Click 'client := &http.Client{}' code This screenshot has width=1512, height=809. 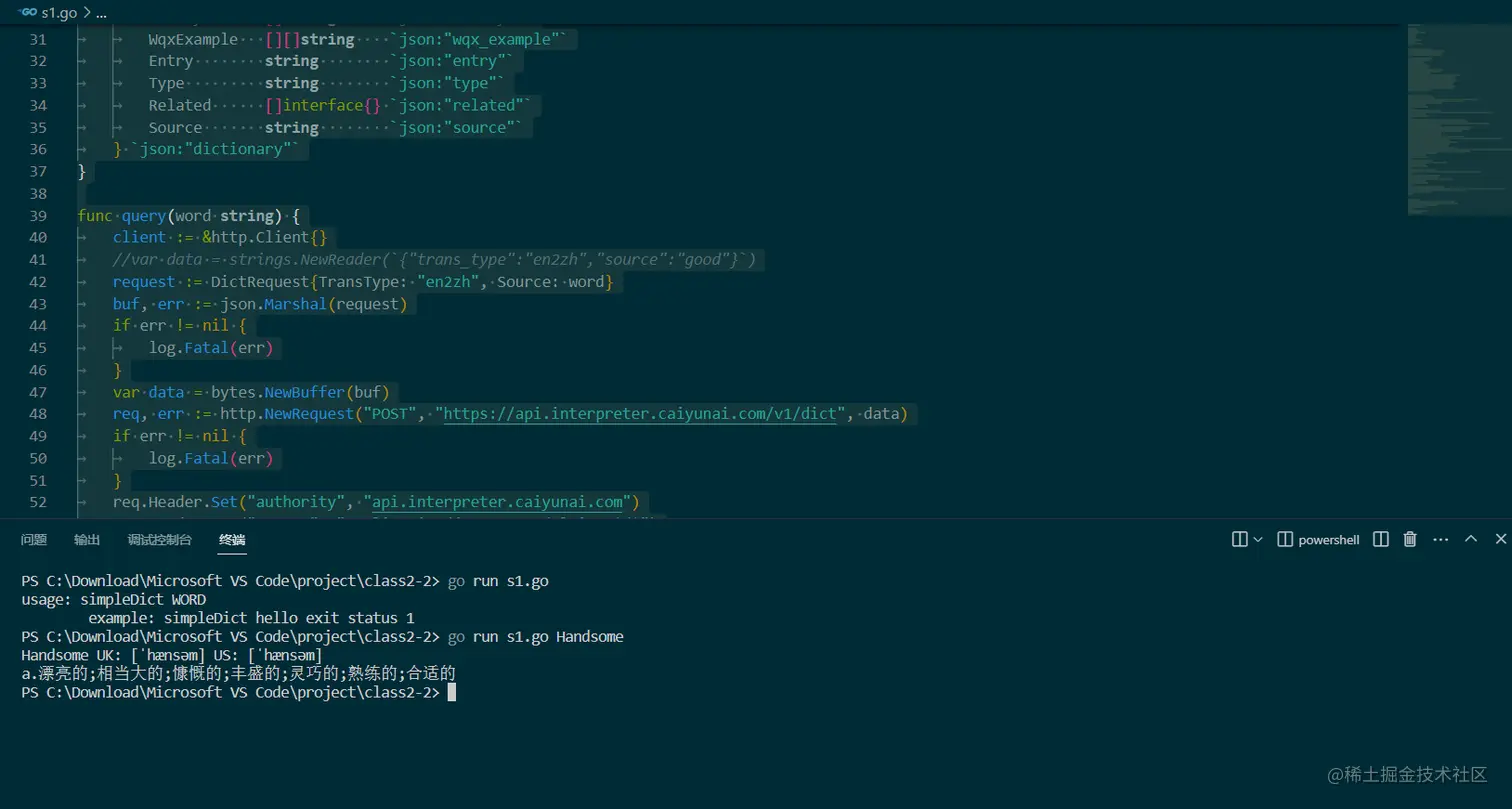[220, 237]
